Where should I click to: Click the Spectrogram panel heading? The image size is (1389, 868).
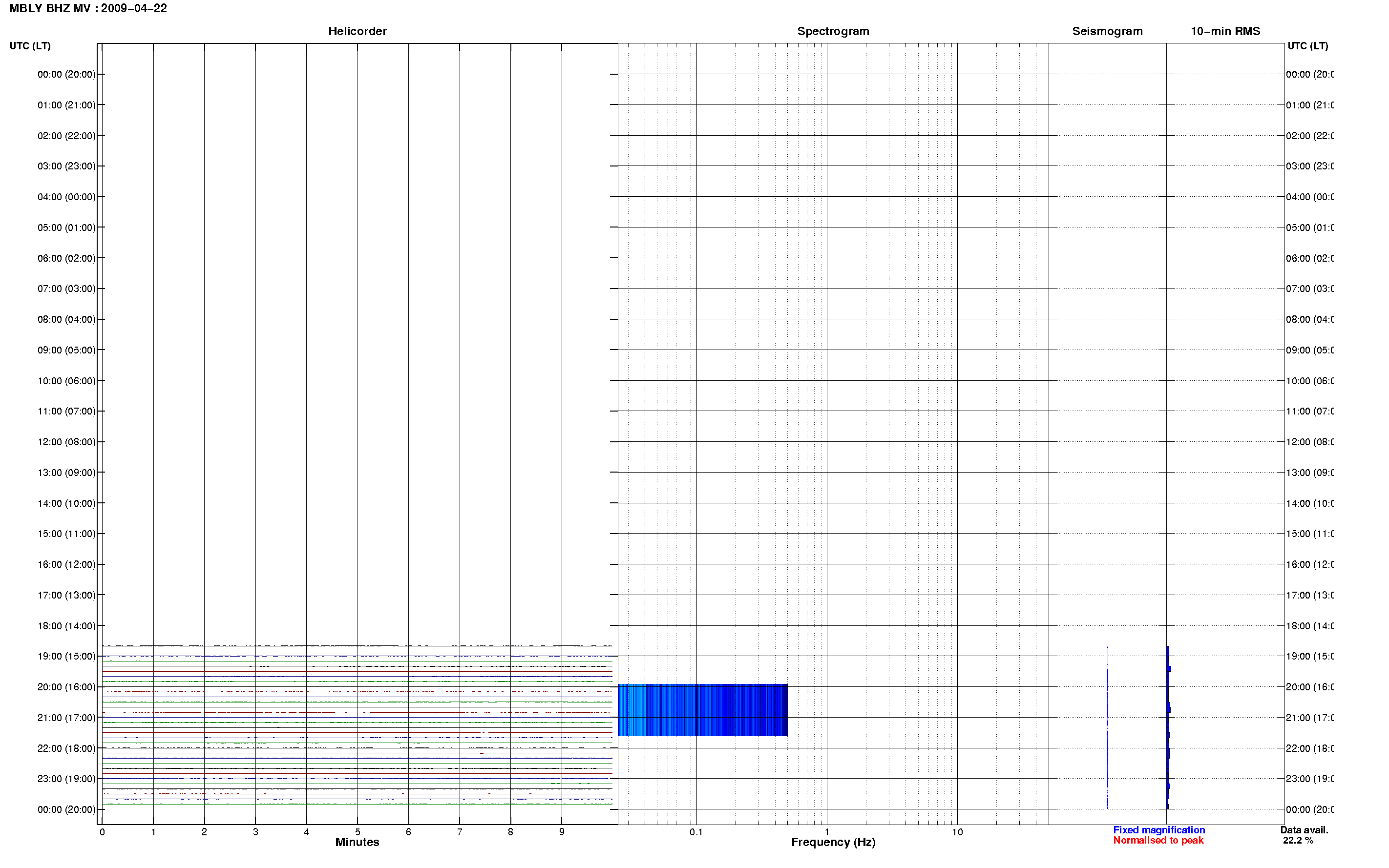(x=833, y=31)
